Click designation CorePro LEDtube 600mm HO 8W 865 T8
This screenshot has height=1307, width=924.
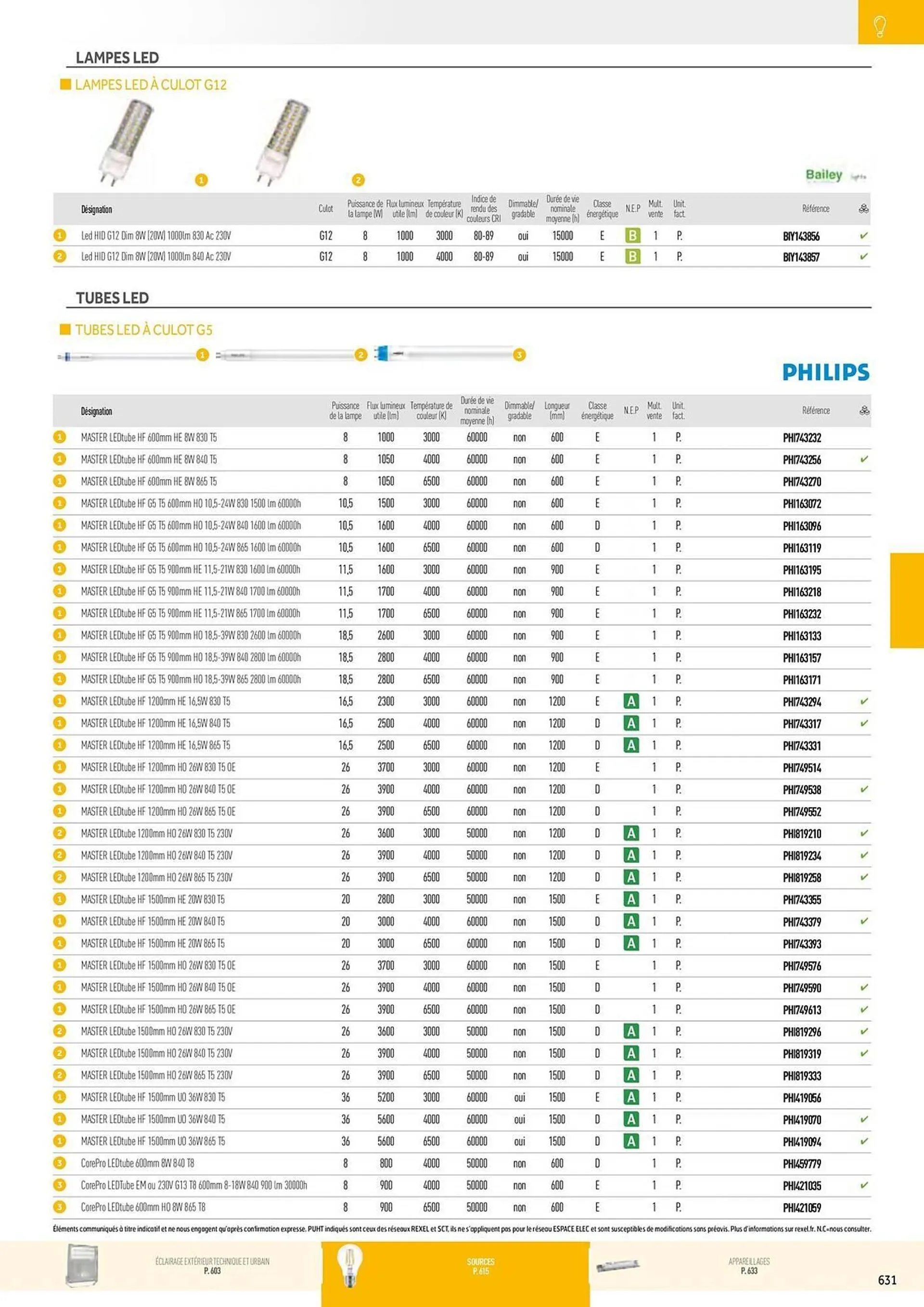coord(143,1207)
